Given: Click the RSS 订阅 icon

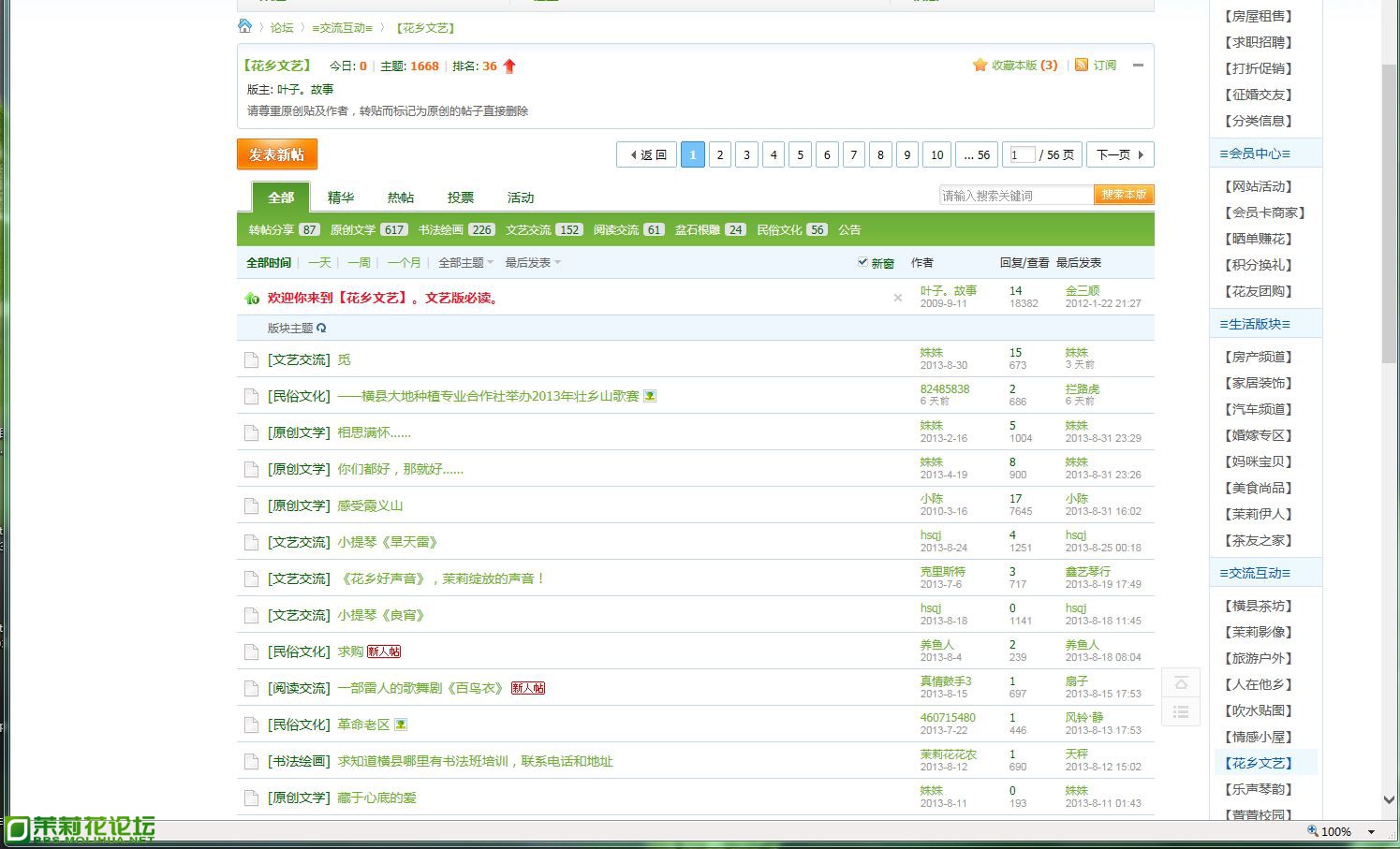Looking at the screenshot, I should coord(1082,66).
